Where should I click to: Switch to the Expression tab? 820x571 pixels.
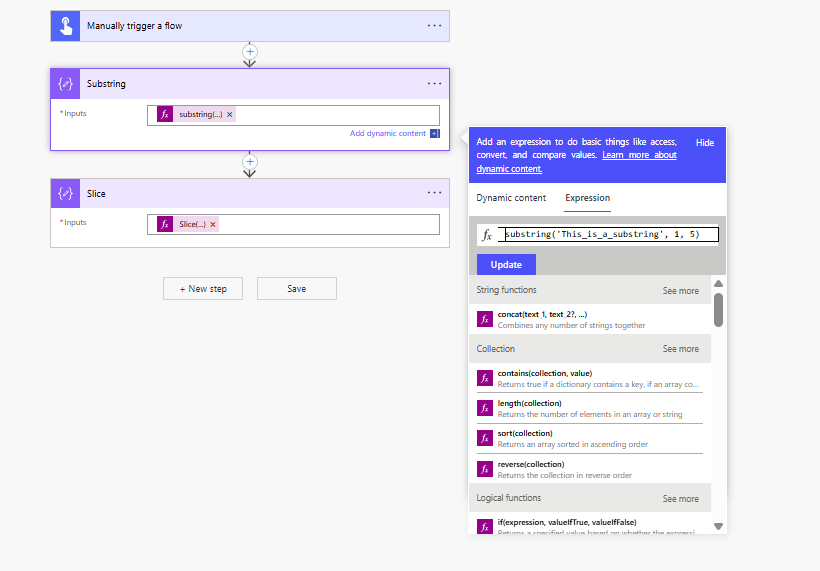(587, 198)
